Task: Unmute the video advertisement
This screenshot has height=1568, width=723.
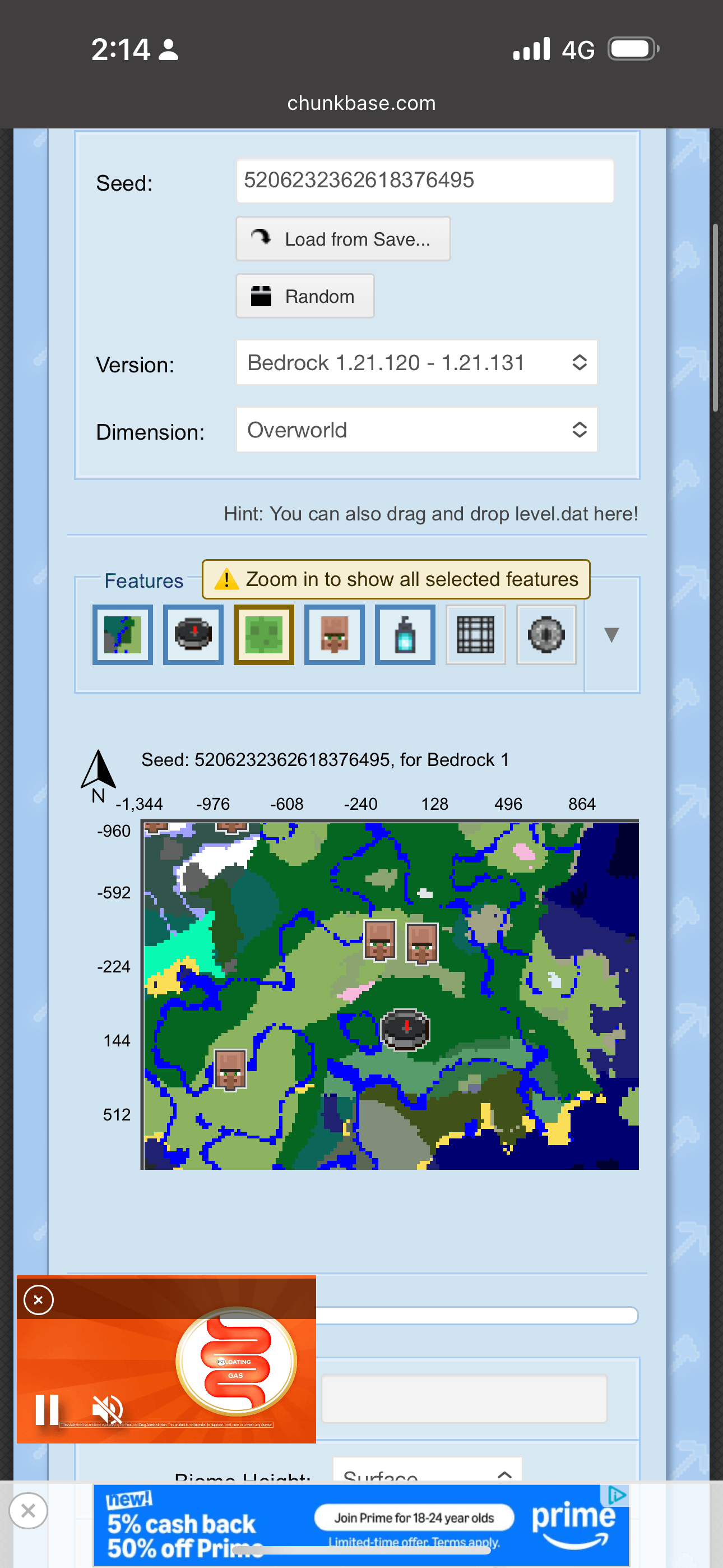Action: click(x=107, y=1409)
